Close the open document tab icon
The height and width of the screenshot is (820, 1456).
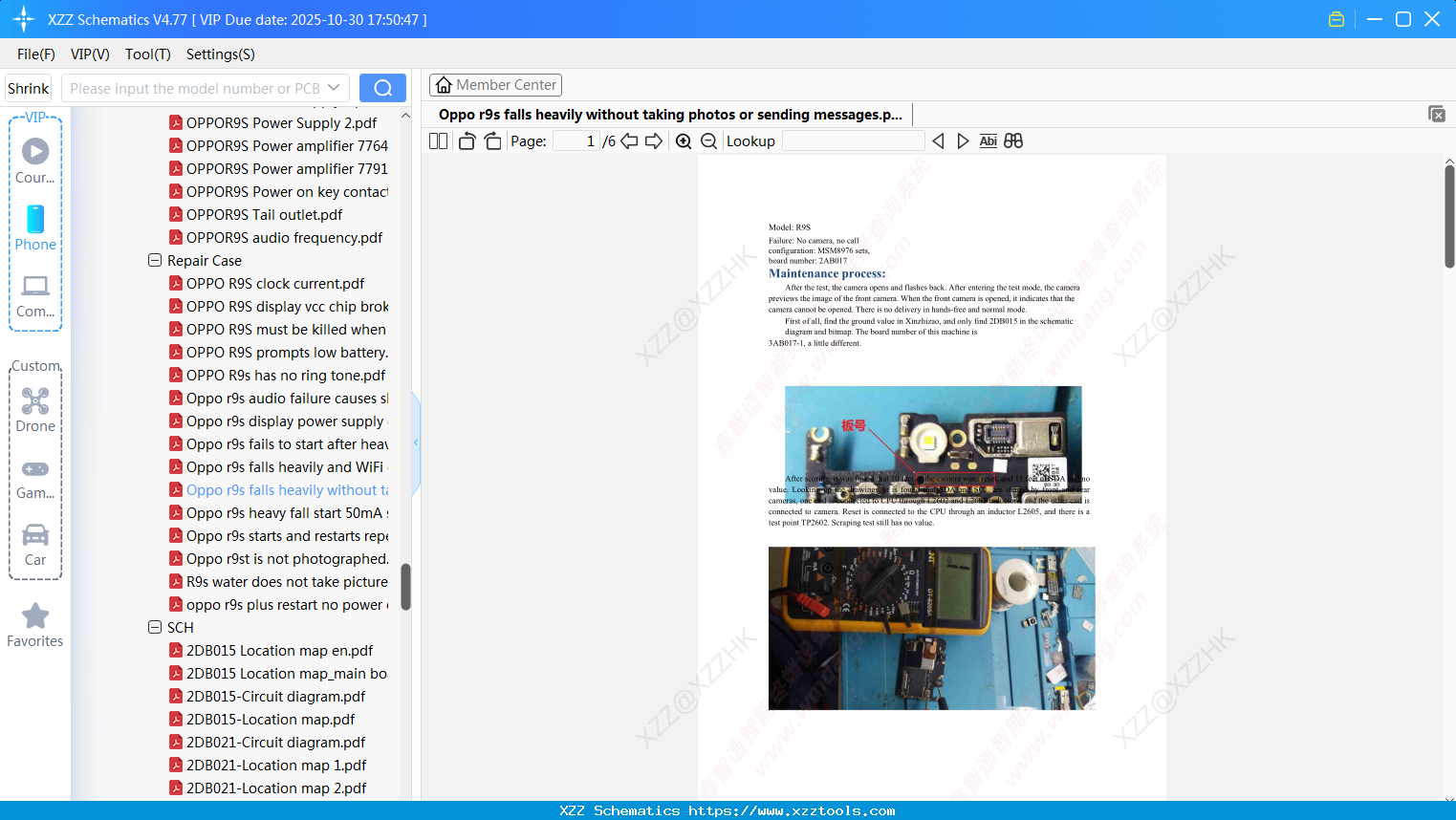1437,114
